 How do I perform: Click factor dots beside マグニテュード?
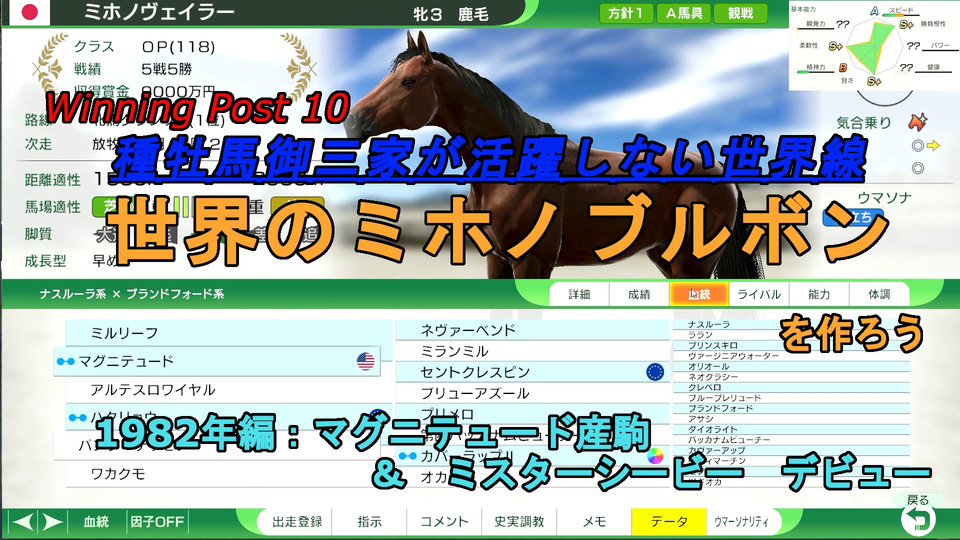click(65, 362)
